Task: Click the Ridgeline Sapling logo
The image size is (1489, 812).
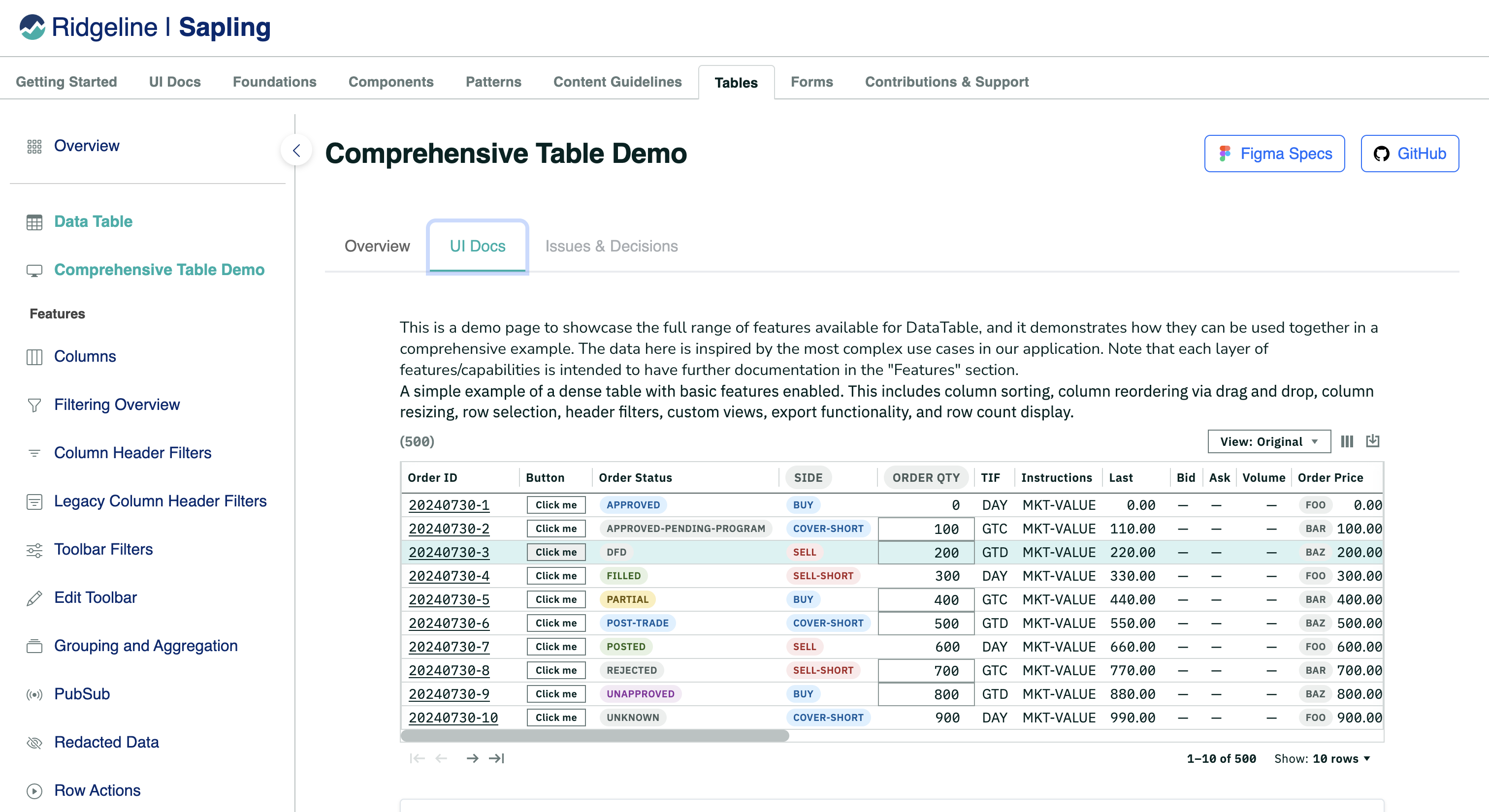Action: pos(144,27)
